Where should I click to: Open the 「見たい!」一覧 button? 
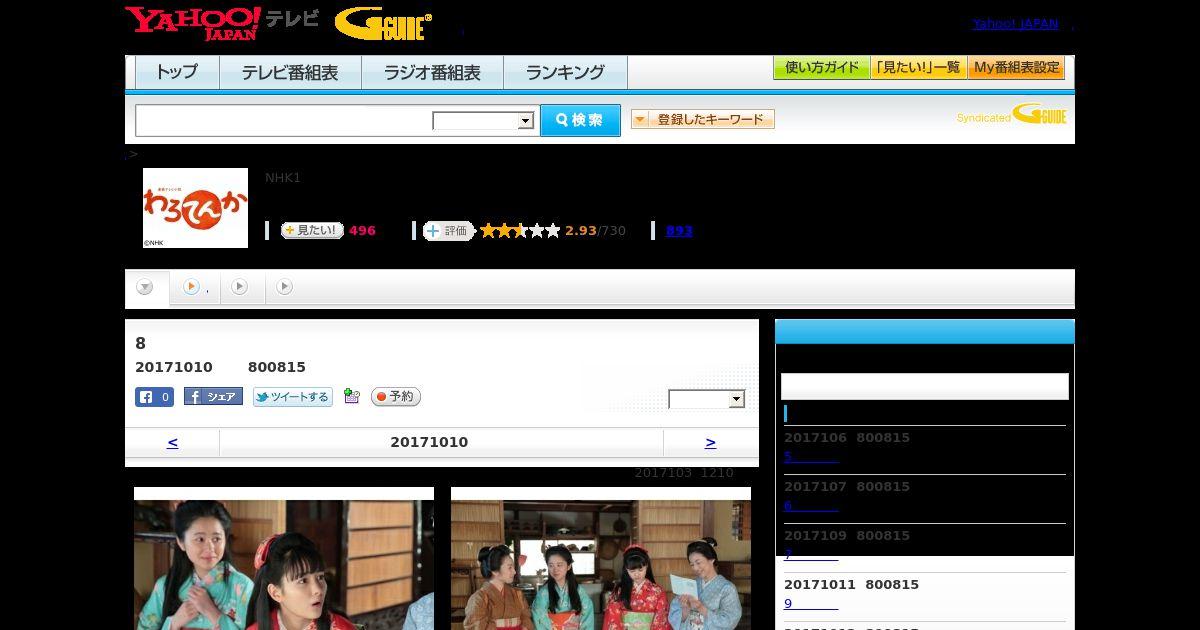click(918, 68)
